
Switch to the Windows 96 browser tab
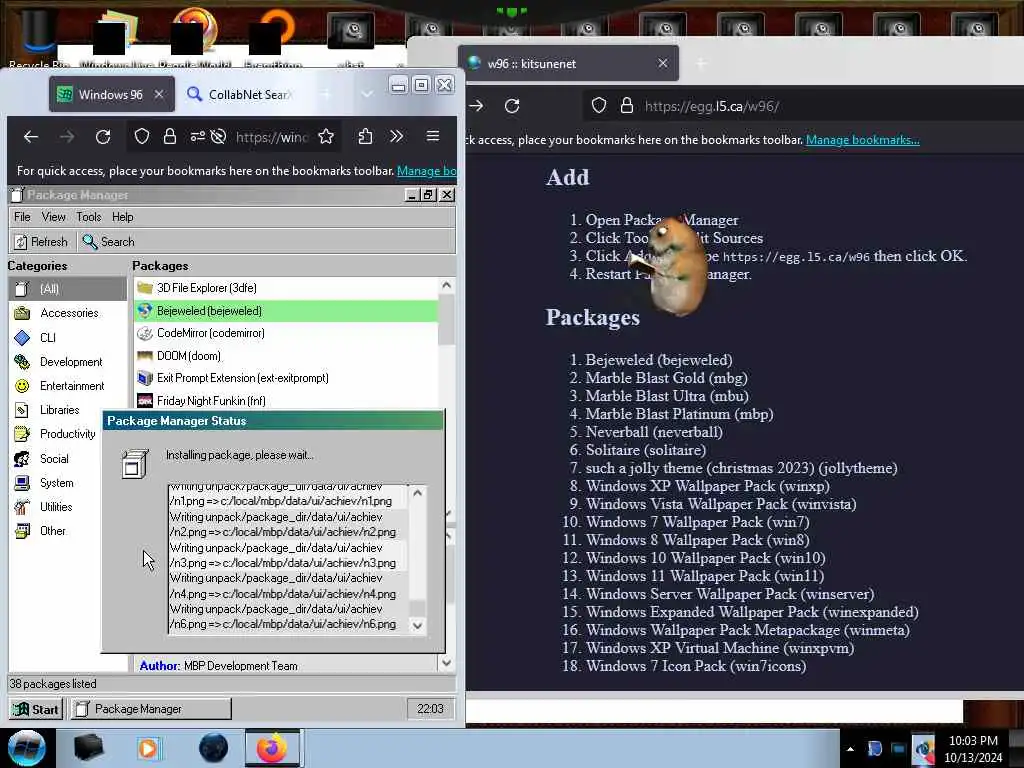pos(111,95)
